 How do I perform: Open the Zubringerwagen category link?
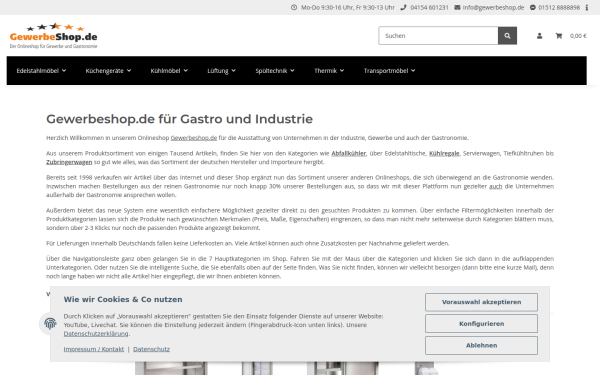[x=69, y=162]
